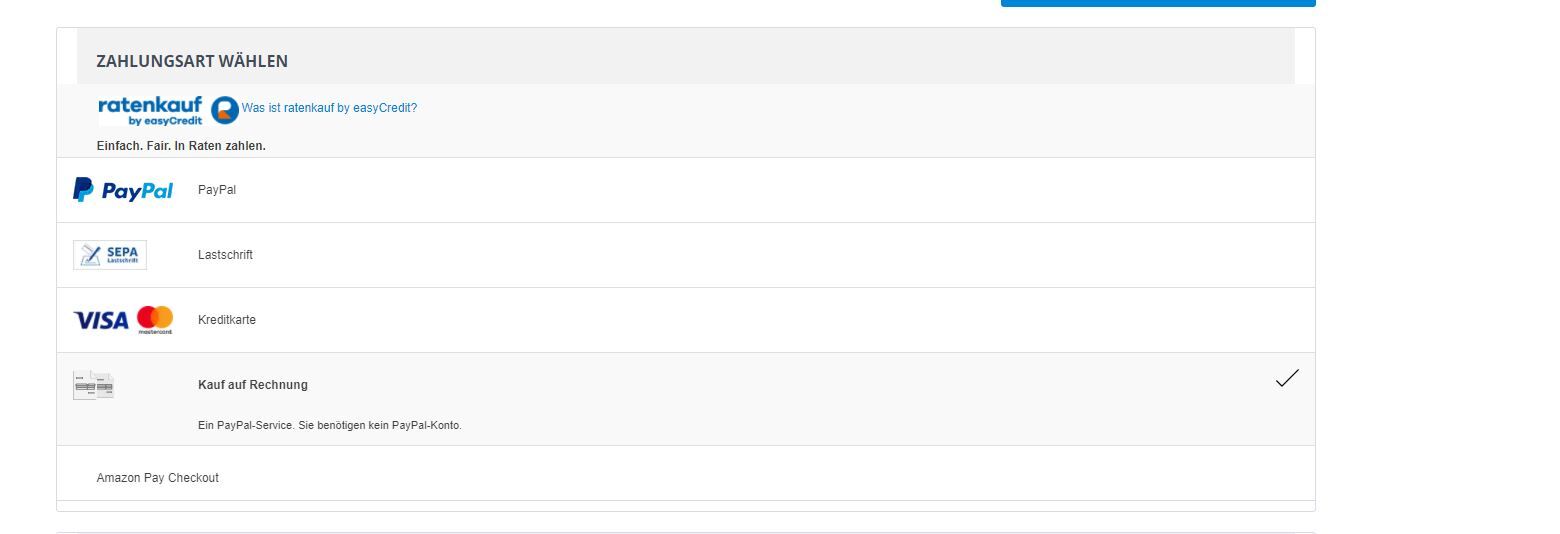1560x534 pixels.
Task: Click the round easyCredit symbol icon
Action: coord(225,109)
